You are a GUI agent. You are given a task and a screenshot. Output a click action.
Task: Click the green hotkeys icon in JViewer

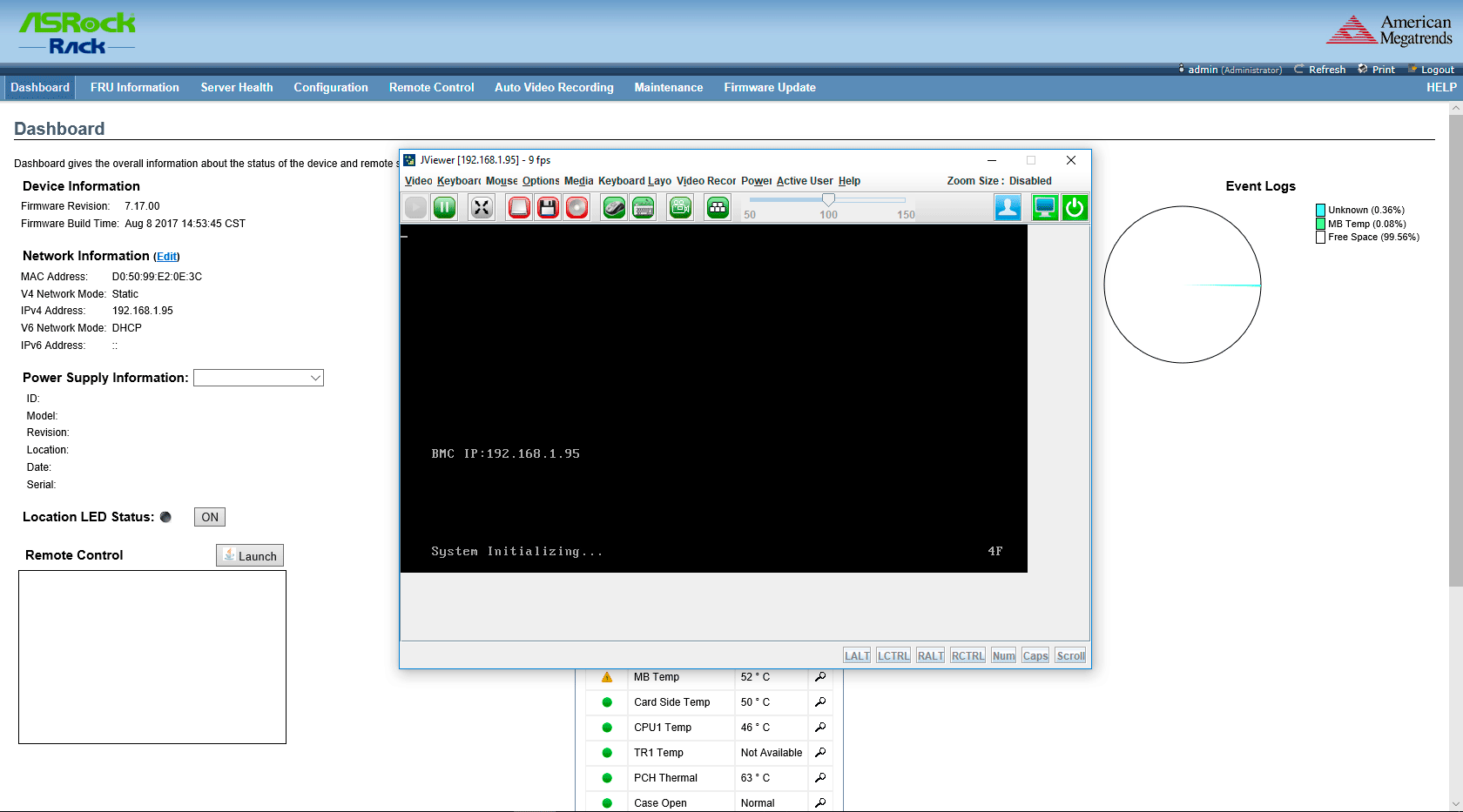718,207
